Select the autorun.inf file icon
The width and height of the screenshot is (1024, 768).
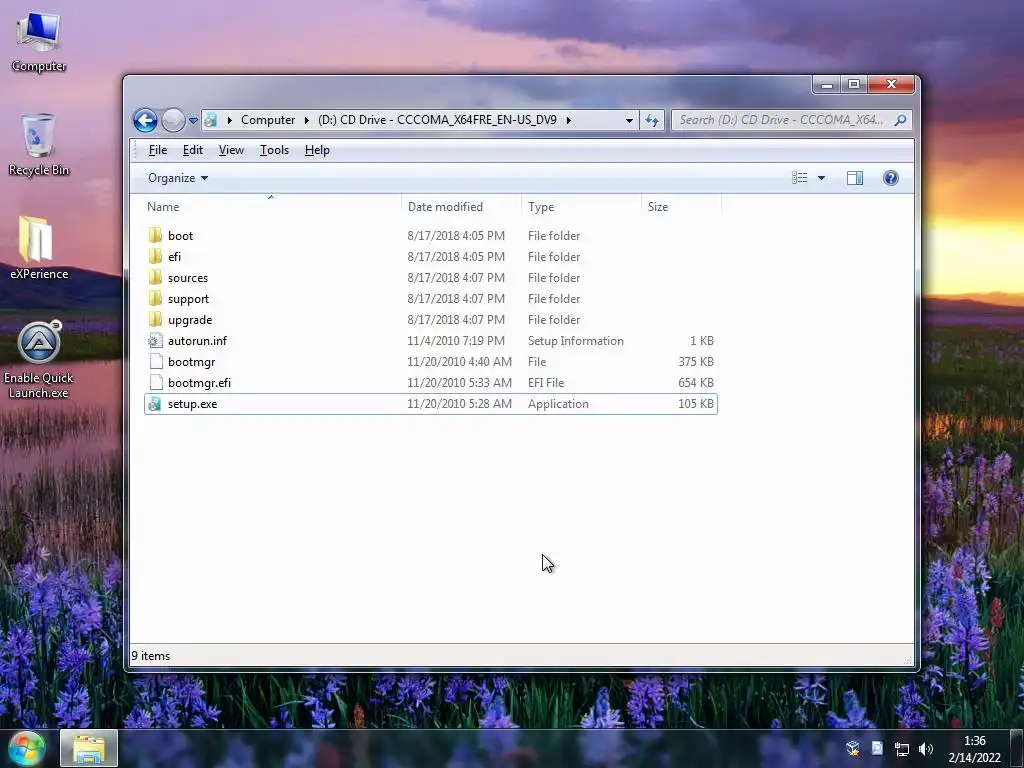pos(155,341)
